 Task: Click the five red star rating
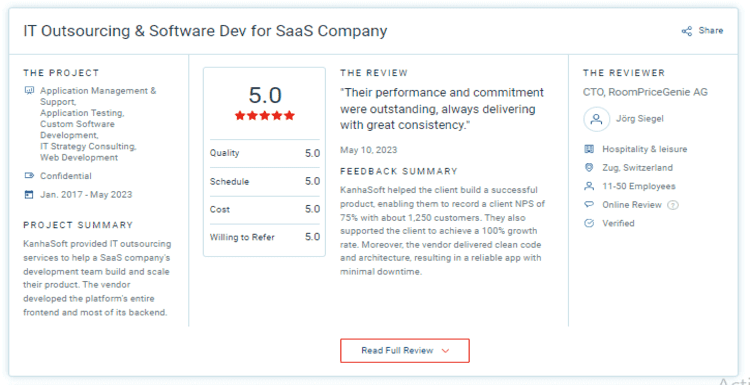[265, 116]
